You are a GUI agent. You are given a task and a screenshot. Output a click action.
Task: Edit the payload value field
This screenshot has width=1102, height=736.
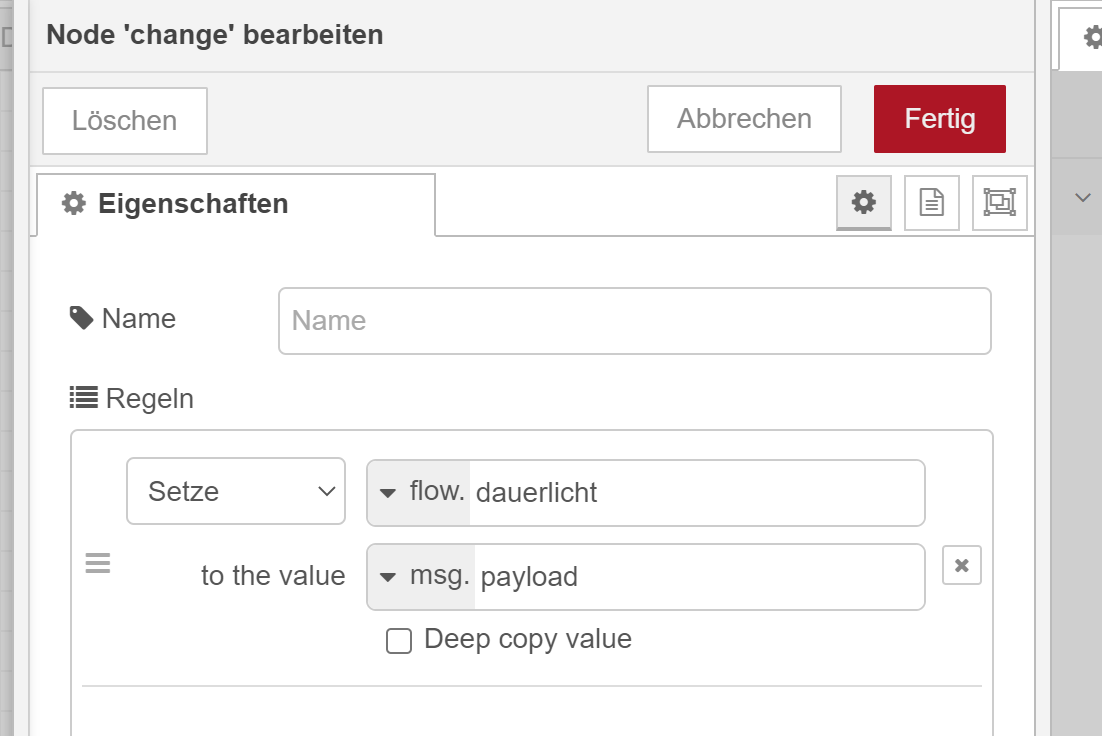[699, 577]
